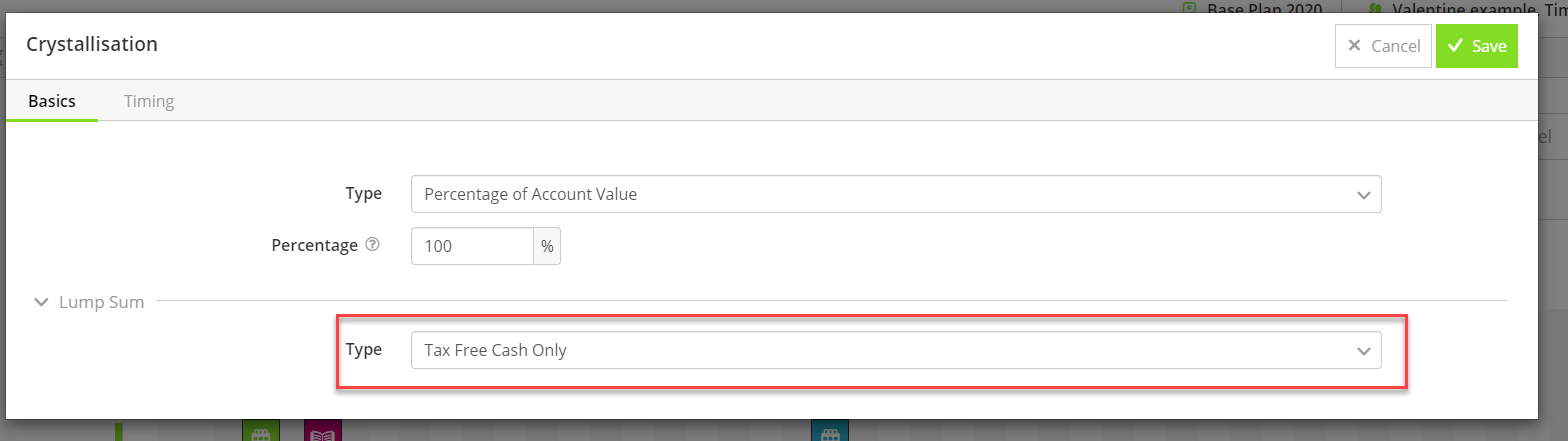Click the checkmark icon in Save button

click(x=1455, y=46)
